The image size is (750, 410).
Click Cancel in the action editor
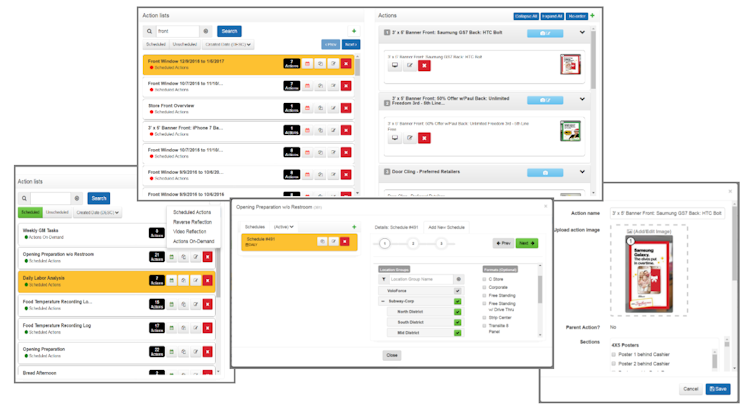click(691, 389)
